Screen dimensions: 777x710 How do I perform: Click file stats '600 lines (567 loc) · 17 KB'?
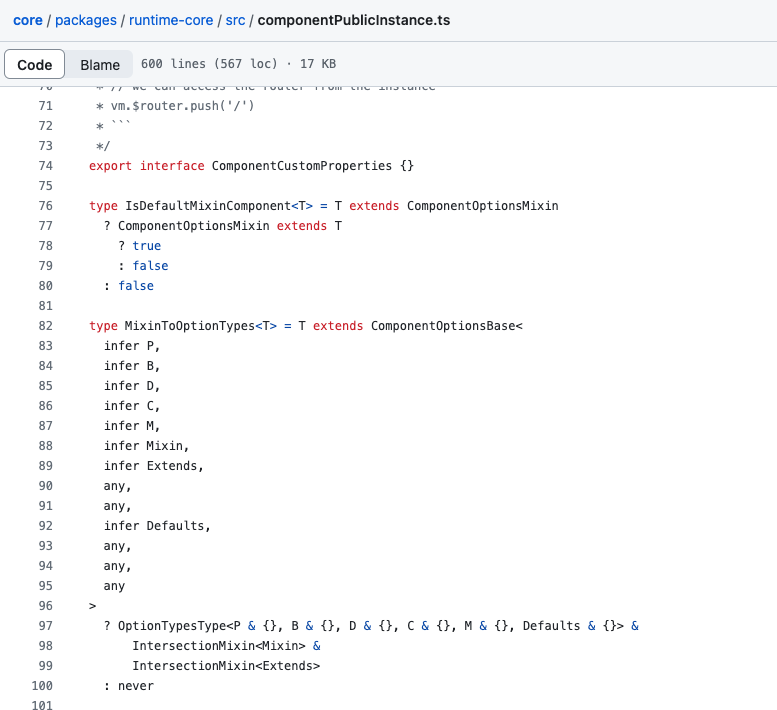(x=238, y=64)
